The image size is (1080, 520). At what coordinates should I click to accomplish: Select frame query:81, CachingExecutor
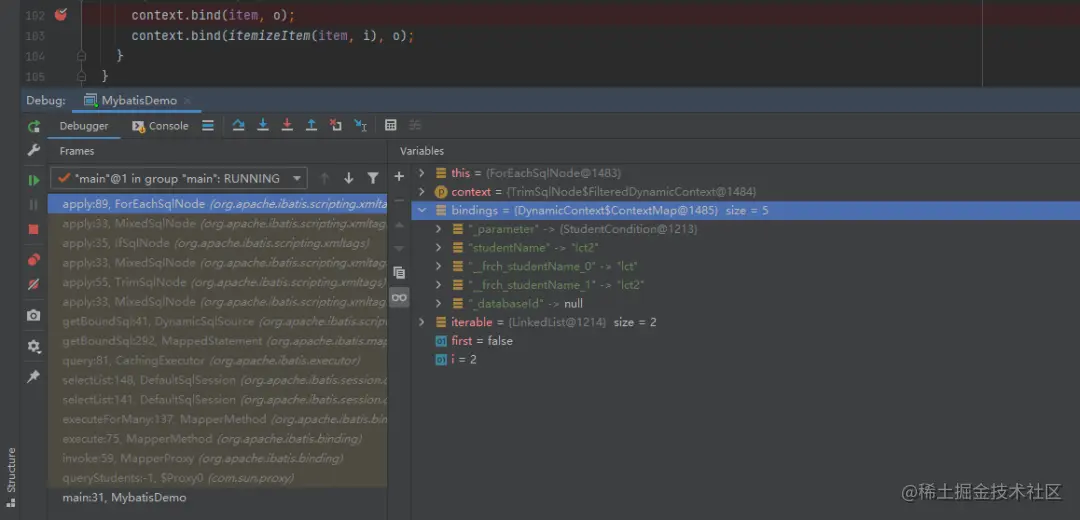pos(218,360)
